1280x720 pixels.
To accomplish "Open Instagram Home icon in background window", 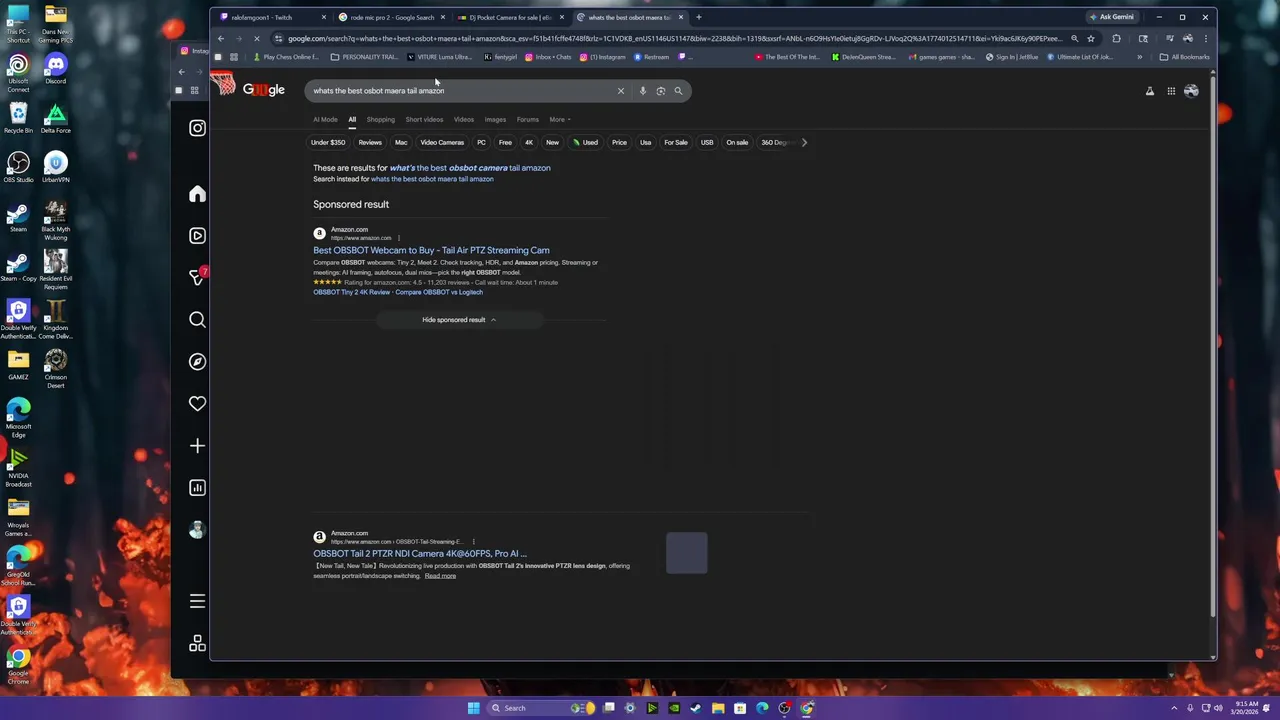I will click(197, 194).
